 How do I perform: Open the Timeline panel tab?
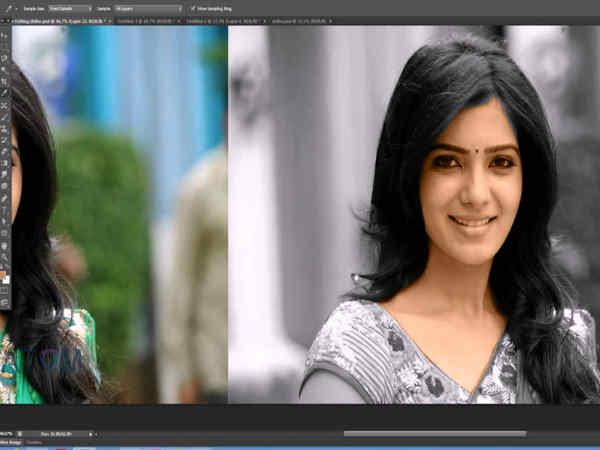pos(34,442)
